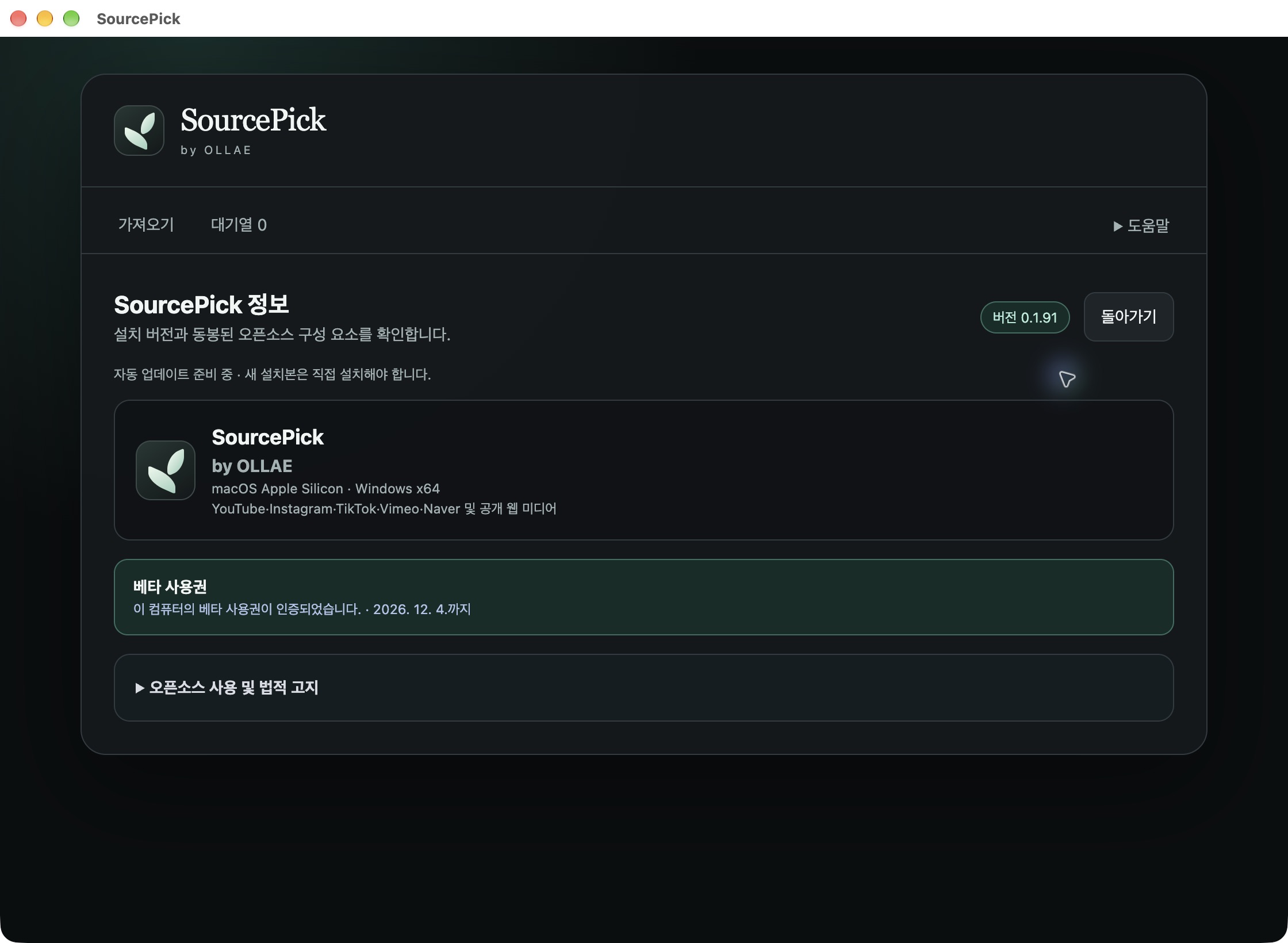The width and height of the screenshot is (1288, 943).
Task: Click the 설치 버전과 동봉된 오픈소스 description
Action: point(282,334)
